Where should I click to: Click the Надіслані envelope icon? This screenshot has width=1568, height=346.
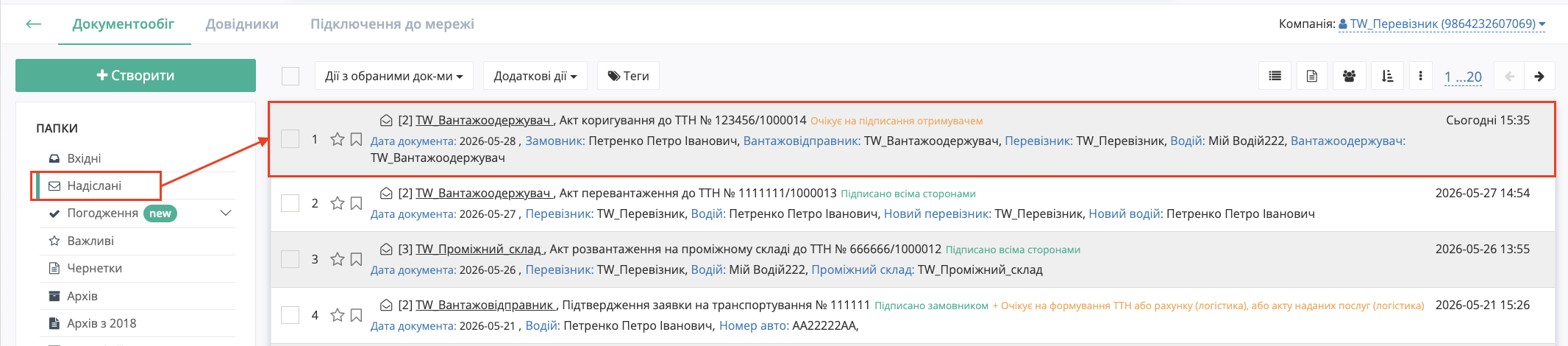[54, 186]
